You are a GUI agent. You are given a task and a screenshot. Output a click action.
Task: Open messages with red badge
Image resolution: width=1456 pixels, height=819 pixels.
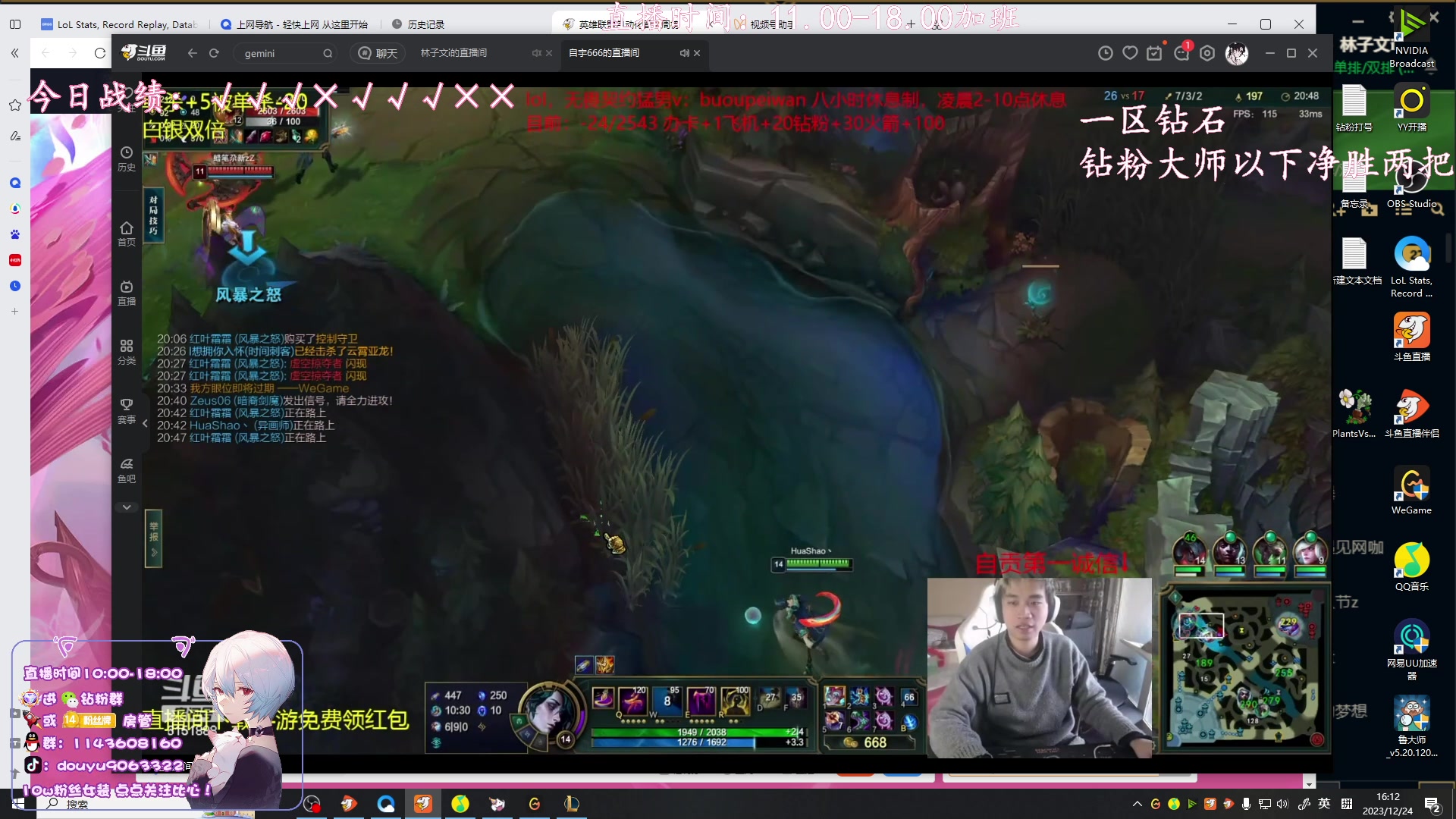[x=1181, y=52]
